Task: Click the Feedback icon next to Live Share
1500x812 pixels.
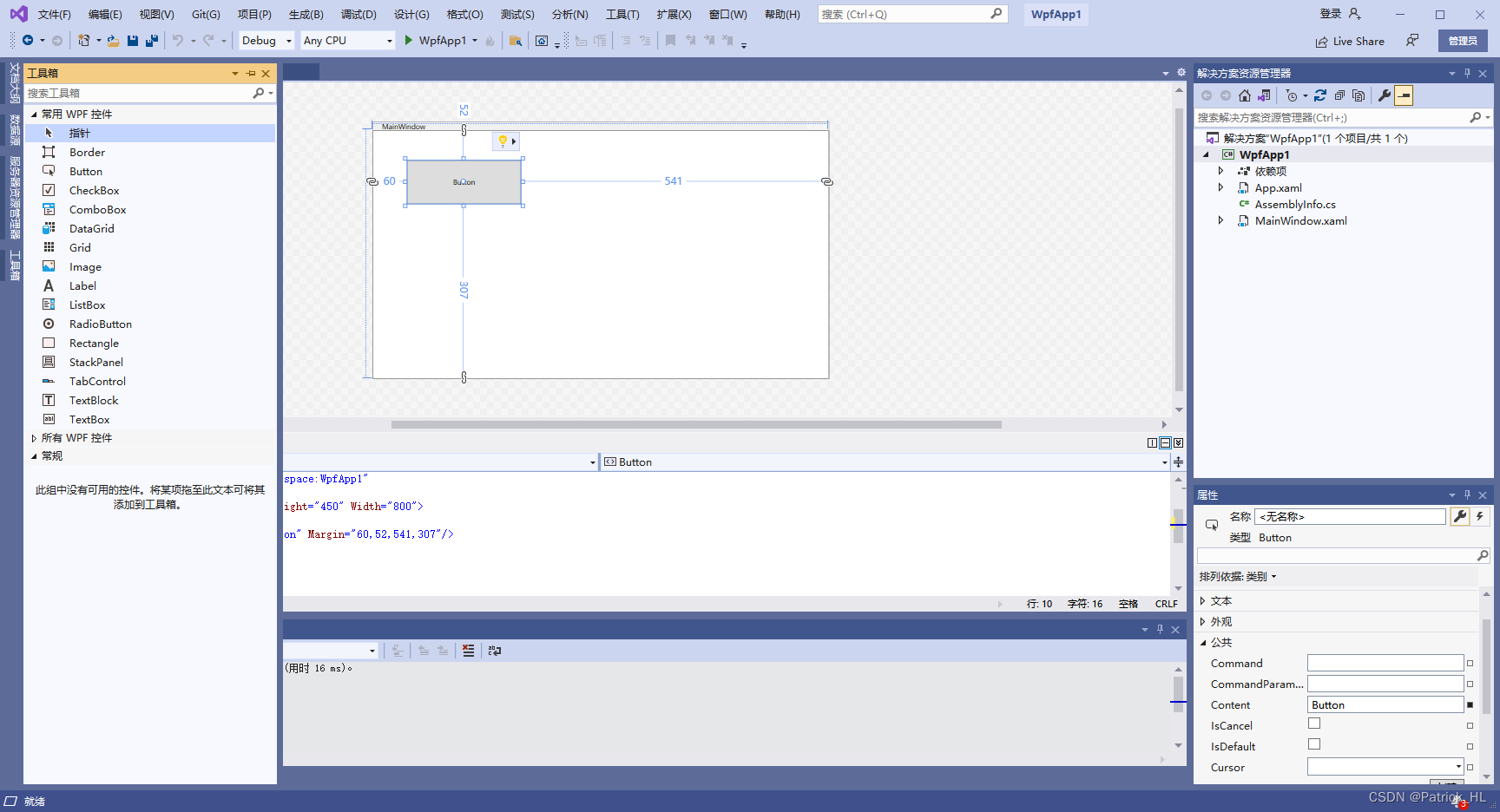Action: tap(1412, 41)
